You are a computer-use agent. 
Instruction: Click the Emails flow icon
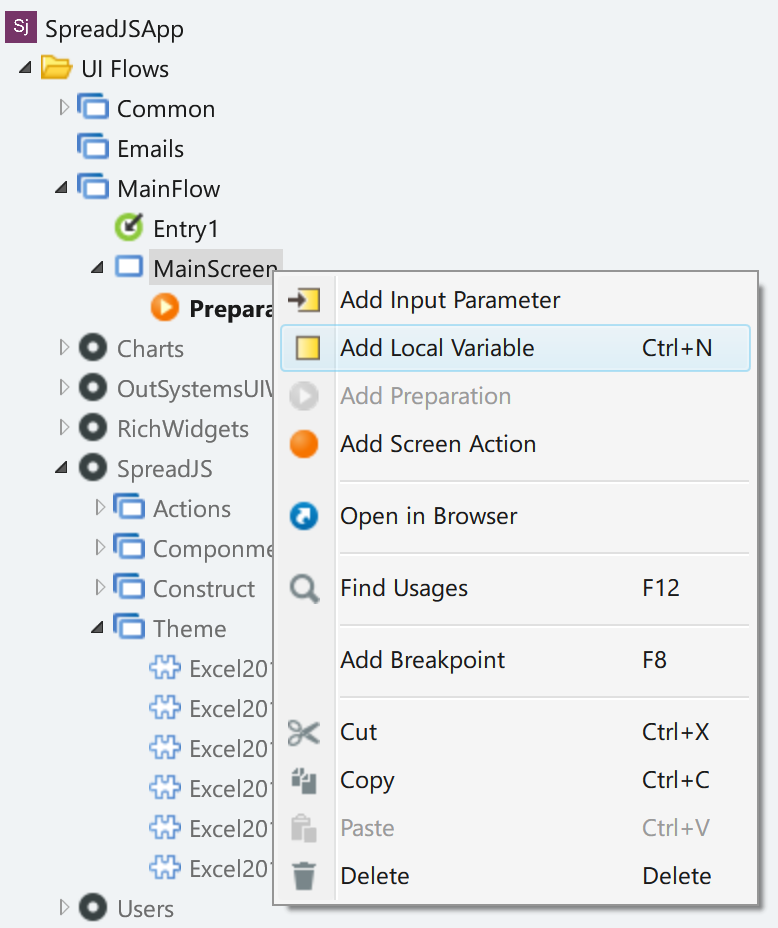[93, 147]
